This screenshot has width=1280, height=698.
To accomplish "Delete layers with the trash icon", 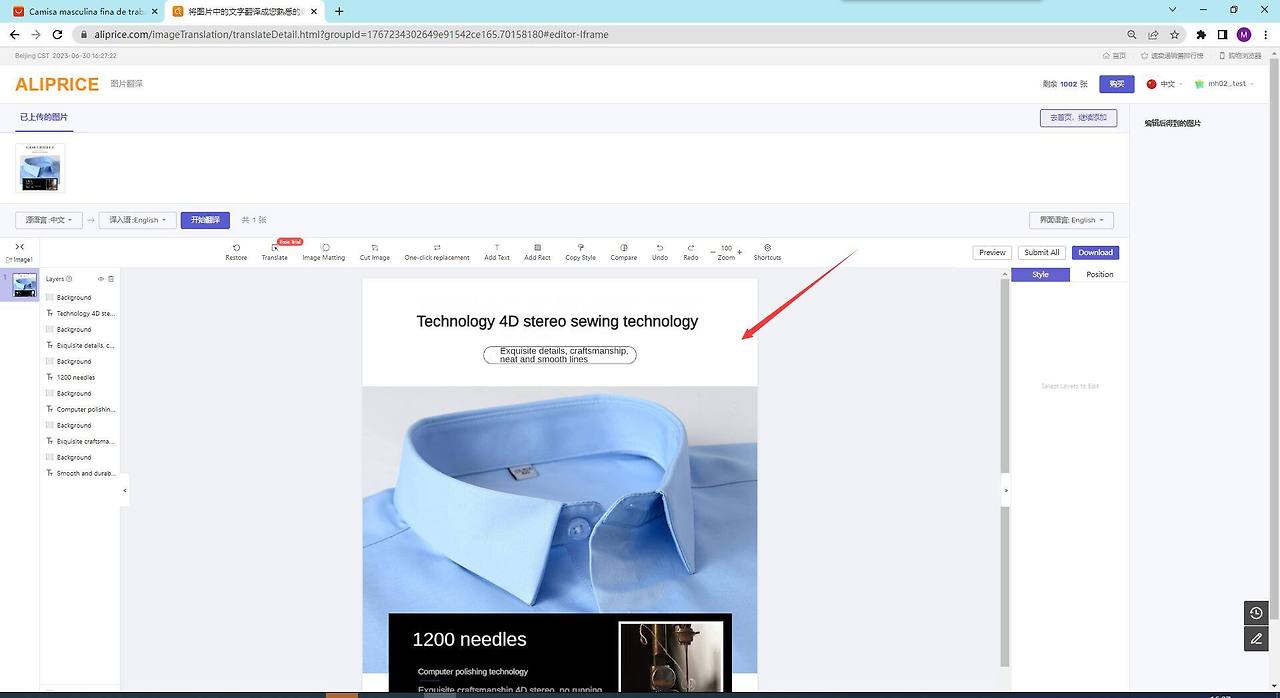I will pos(111,279).
